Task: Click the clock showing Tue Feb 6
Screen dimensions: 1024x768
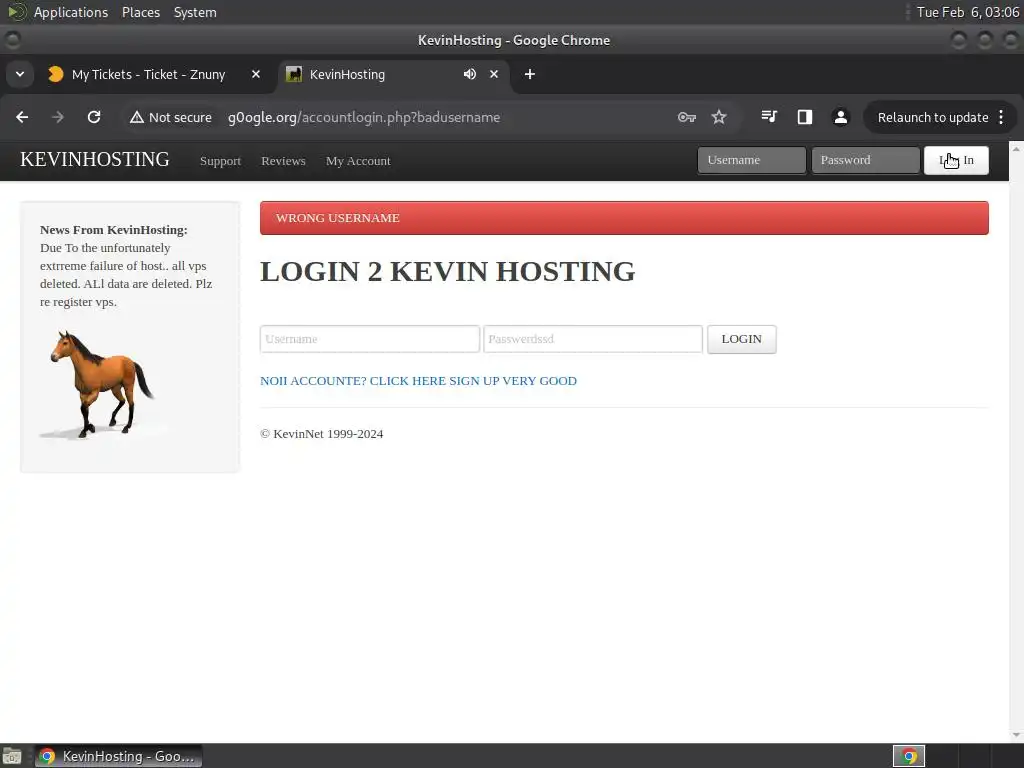Action: (967, 12)
